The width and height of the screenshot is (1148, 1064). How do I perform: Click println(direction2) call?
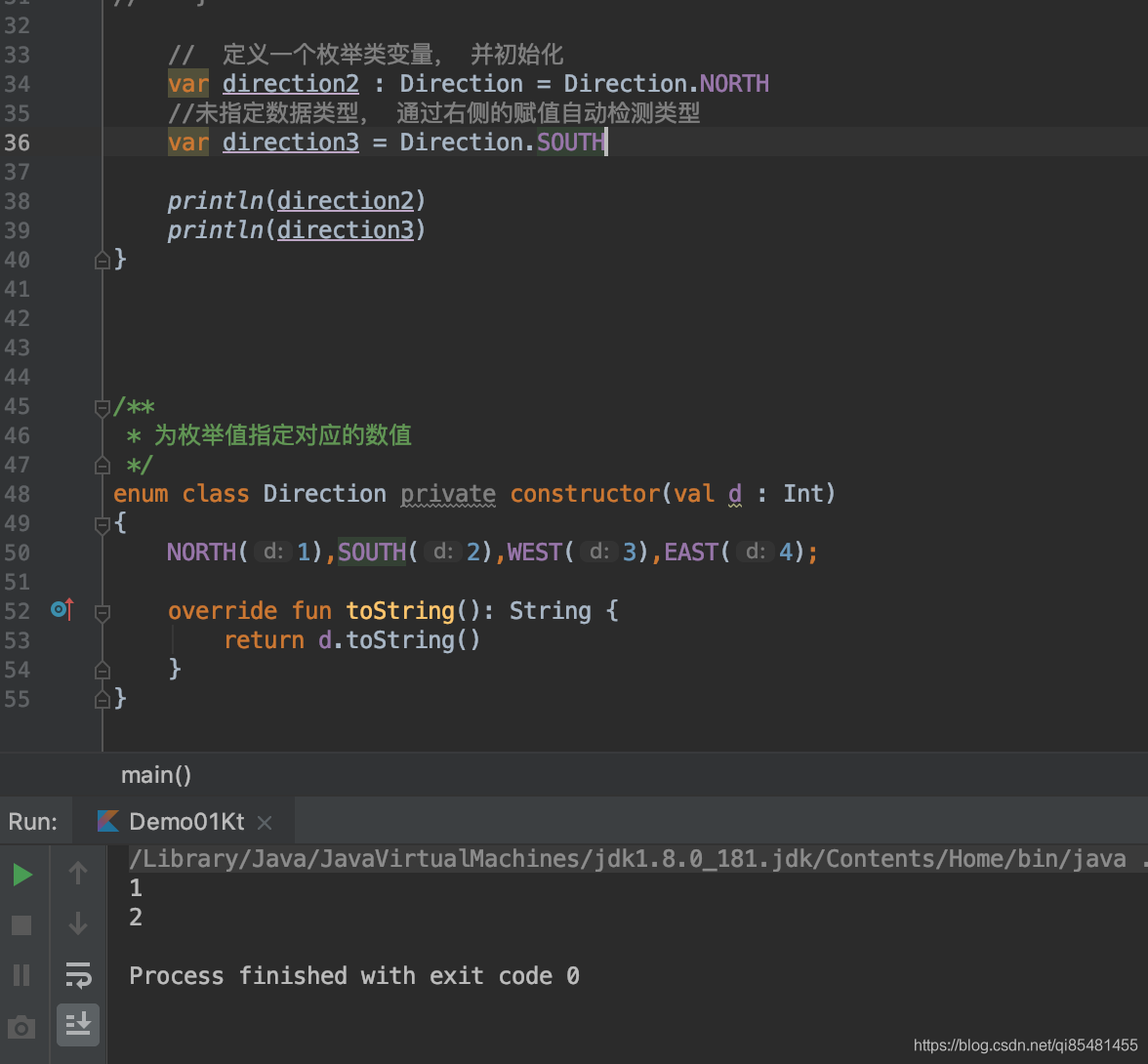click(297, 201)
